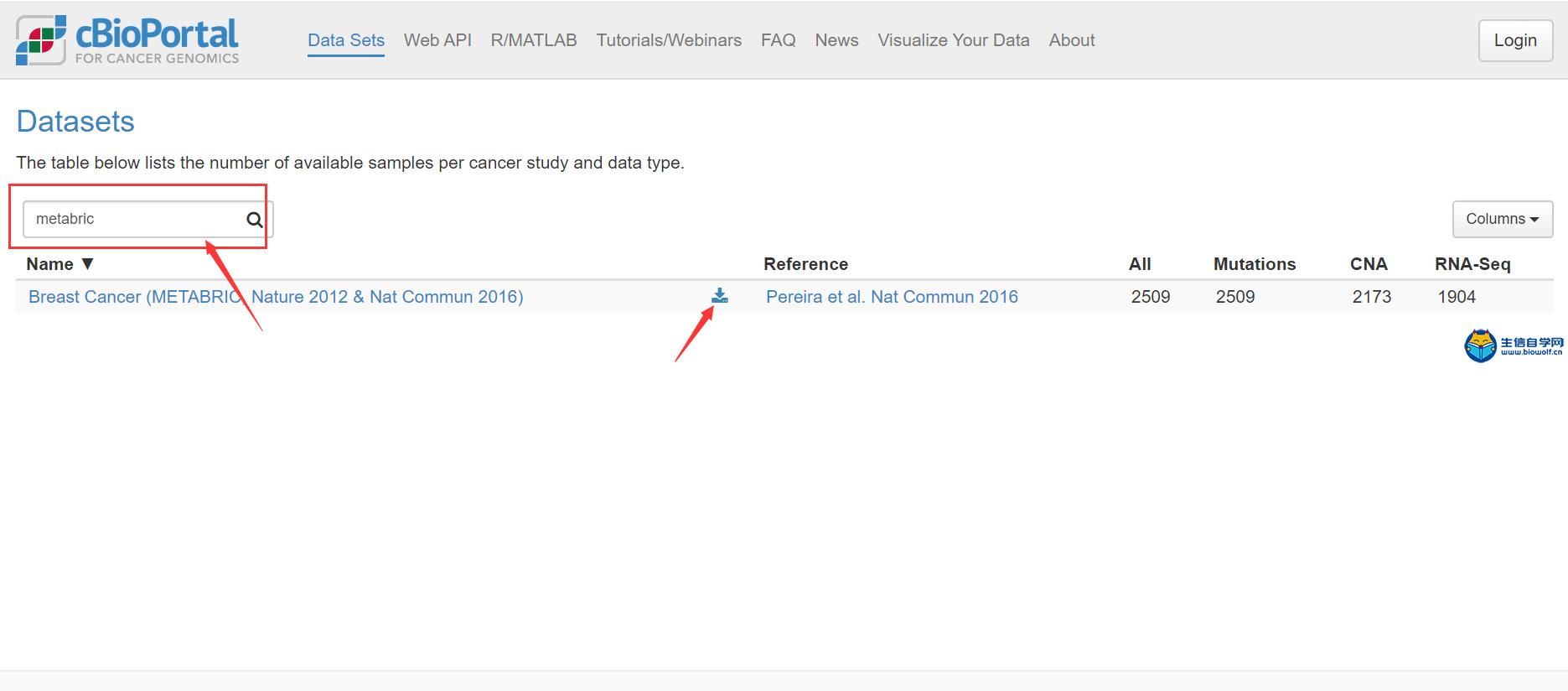Go to the Web API page
This screenshot has width=1568, height=691.
[437, 40]
